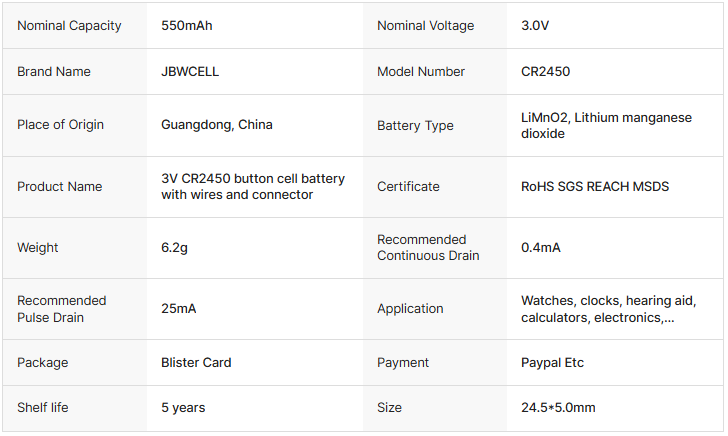Image resolution: width=728 pixels, height=436 pixels.
Task: Click the Recommended Pulse Drain label
Action: (62, 309)
